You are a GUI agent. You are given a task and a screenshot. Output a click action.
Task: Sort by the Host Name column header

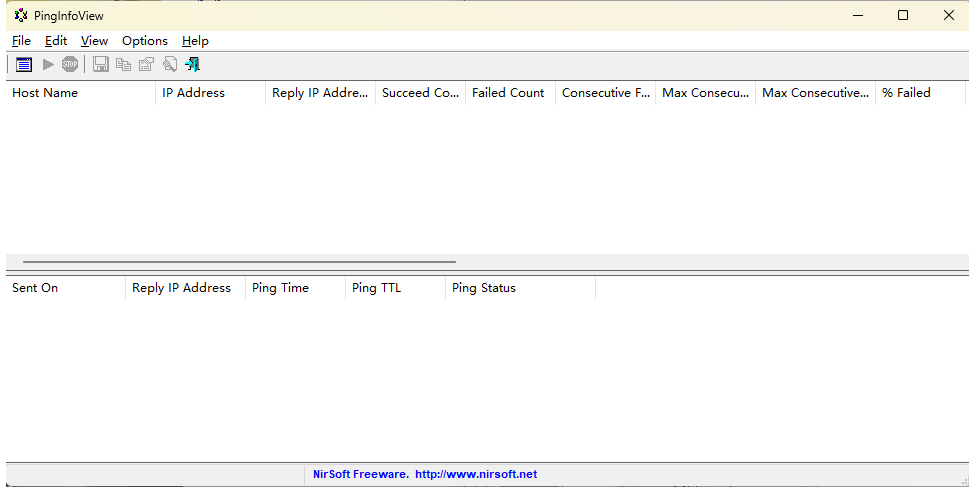(80, 93)
